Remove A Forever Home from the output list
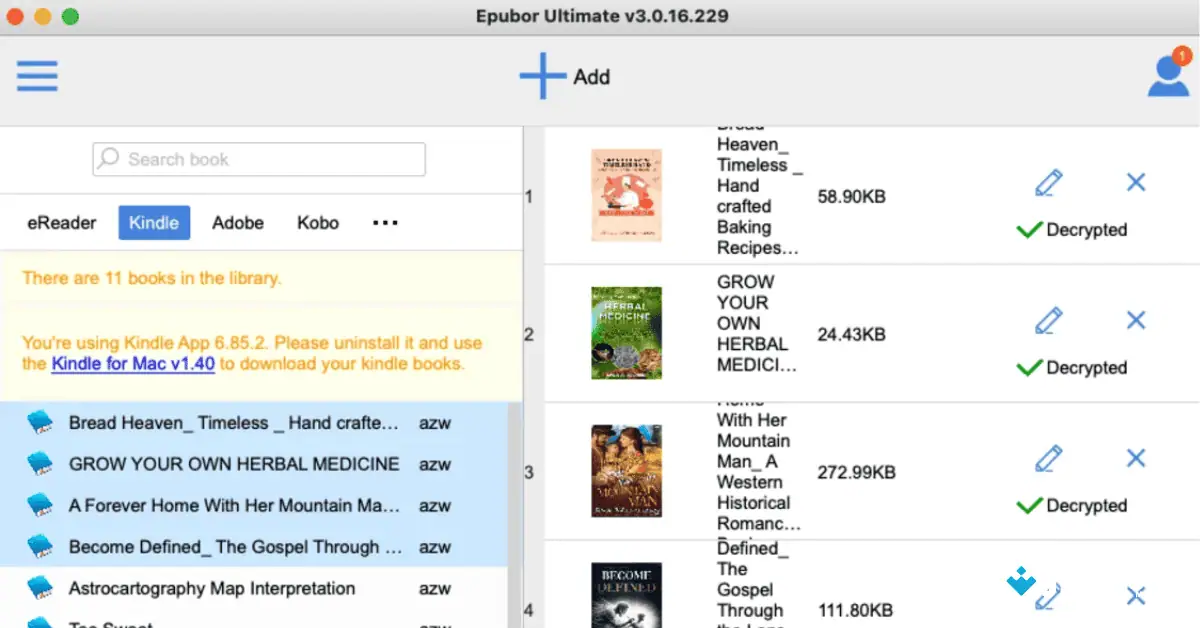Screen dimensions: 1200x628 1135,458
